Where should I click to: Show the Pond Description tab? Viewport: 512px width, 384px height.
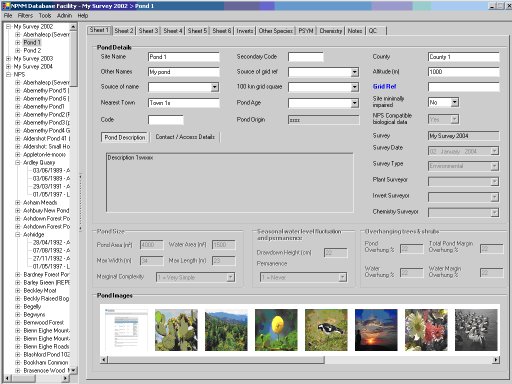click(125, 137)
